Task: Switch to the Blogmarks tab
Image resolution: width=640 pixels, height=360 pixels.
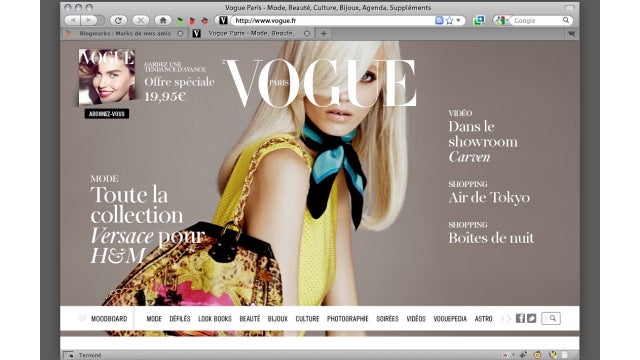Action: tap(124, 33)
